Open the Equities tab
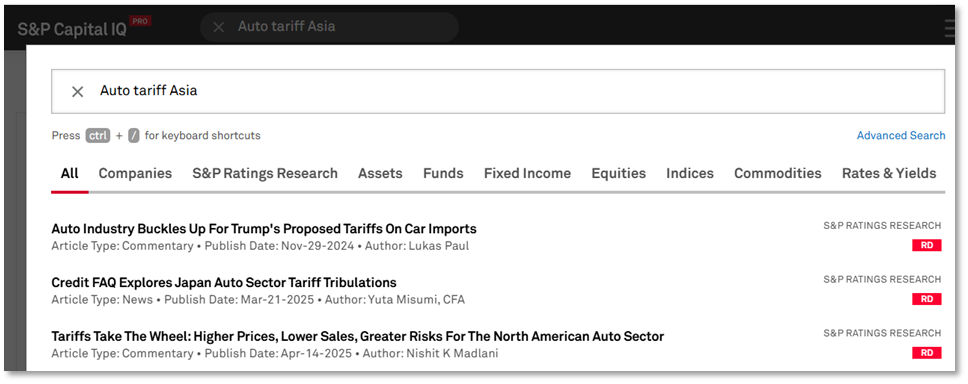The width and height of the screenshot is (968, 384). [x=619, y=173]
